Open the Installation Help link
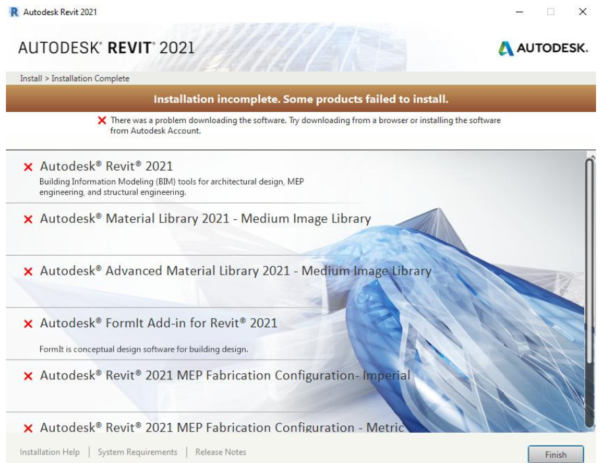The height and width of the screenshot is (463, 600). [x=50, y=452]
